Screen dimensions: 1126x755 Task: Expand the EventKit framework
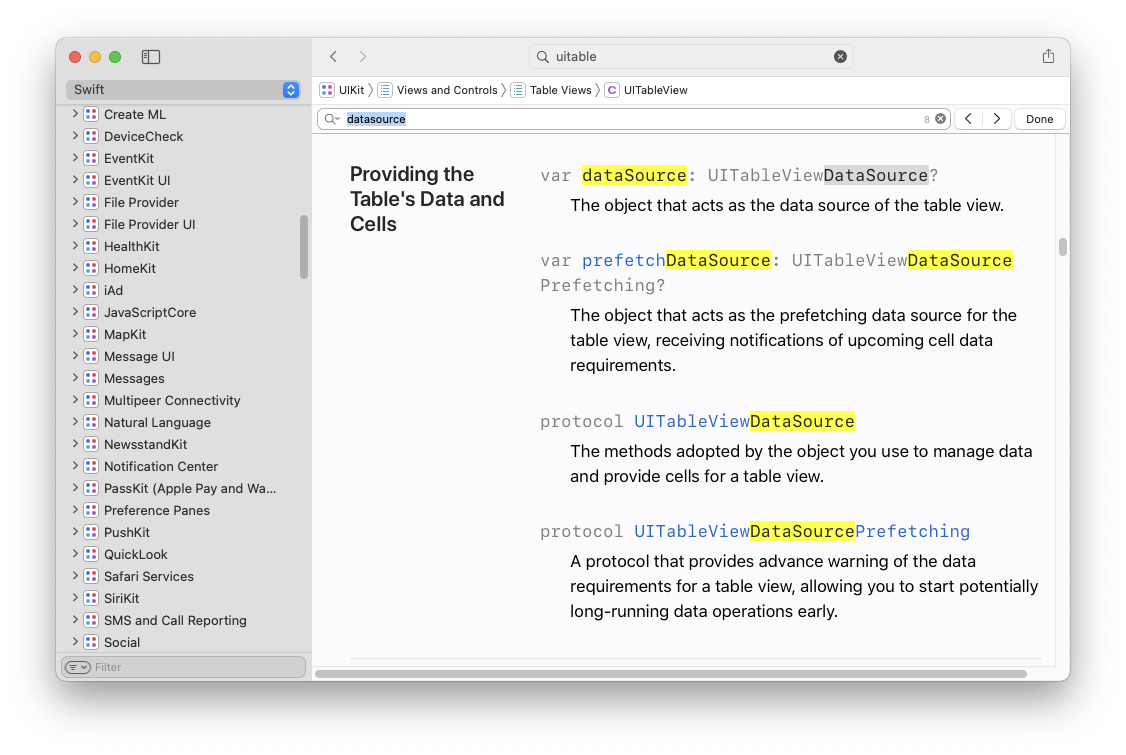[x=75, y=157]
